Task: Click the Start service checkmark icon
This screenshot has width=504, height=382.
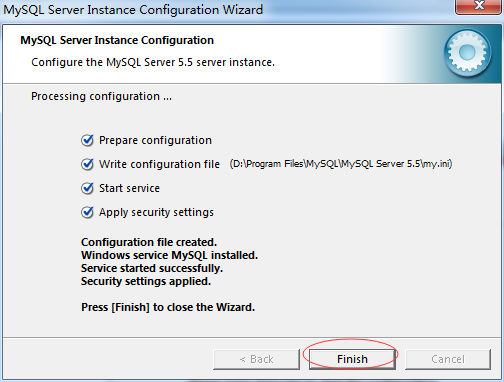Action: (87, 188)
